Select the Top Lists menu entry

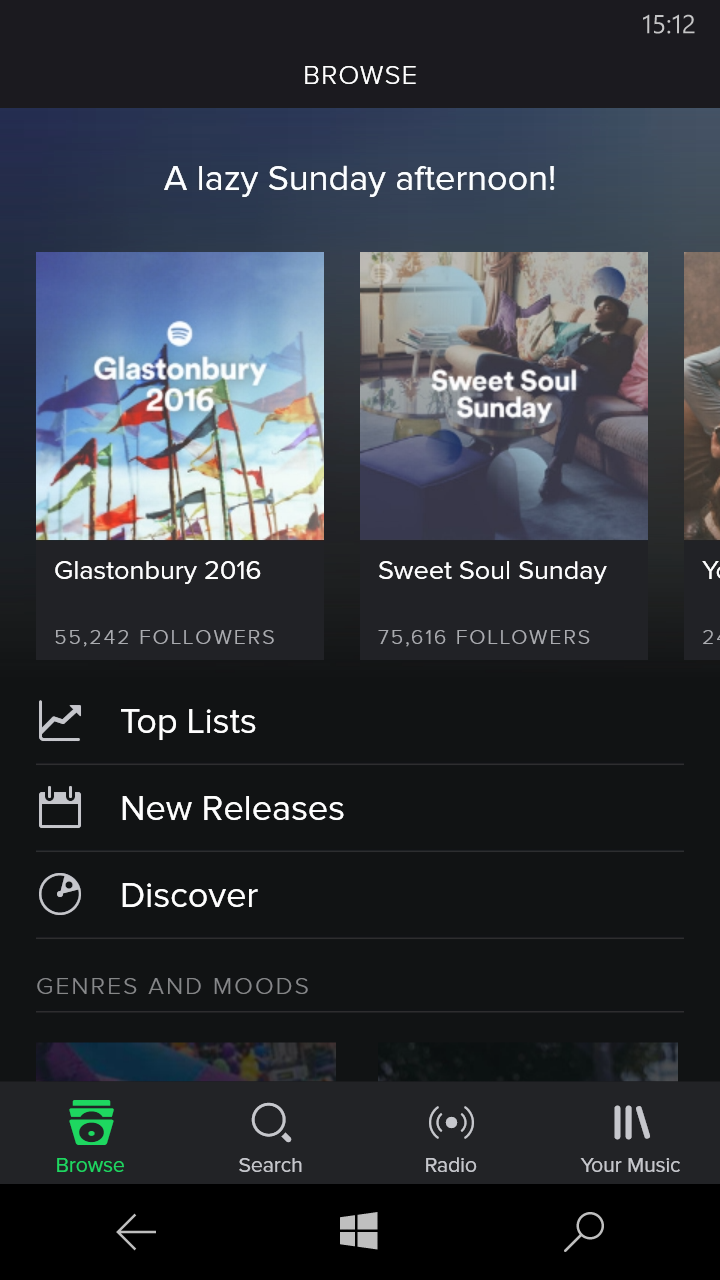pos(360,721)
